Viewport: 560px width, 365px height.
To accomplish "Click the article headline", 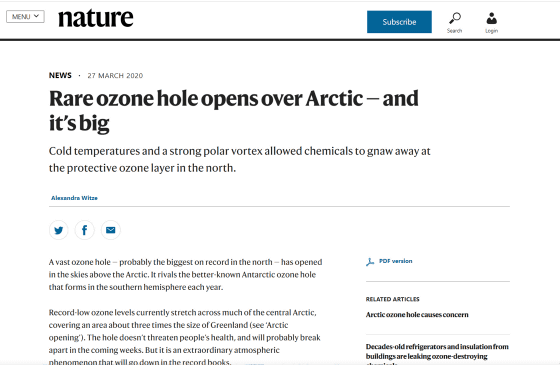I will 234,110.
